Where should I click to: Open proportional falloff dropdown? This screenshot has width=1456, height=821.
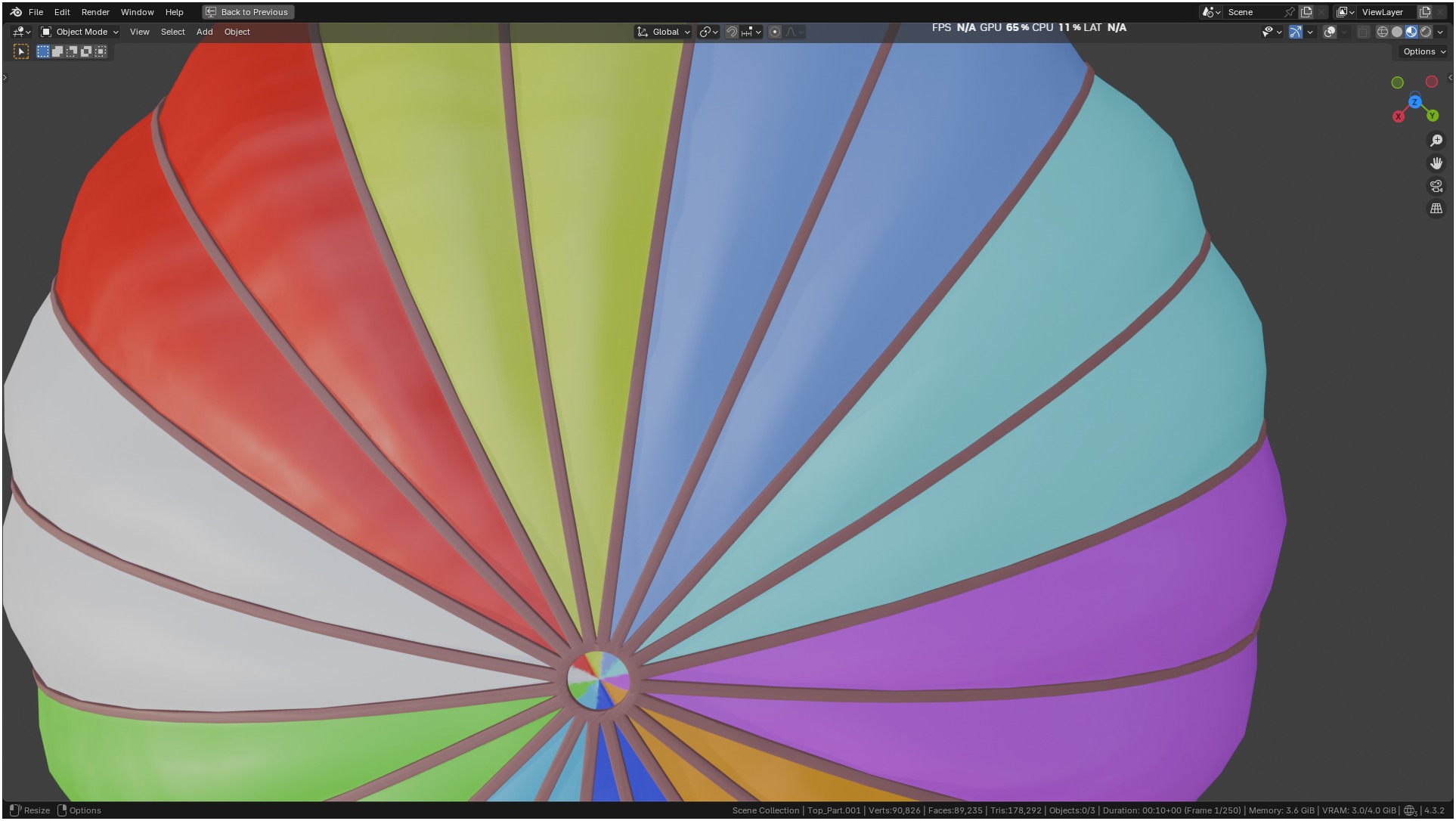pyautogui.click(x=795, y=32)
